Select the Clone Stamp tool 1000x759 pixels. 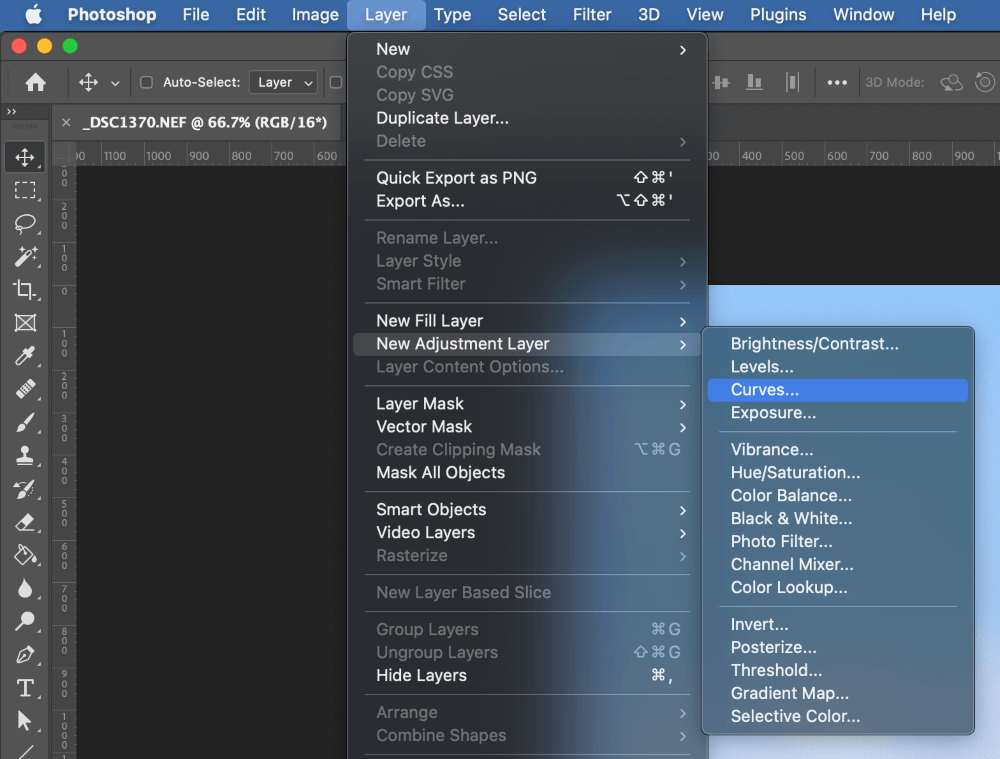click(25, 455)
